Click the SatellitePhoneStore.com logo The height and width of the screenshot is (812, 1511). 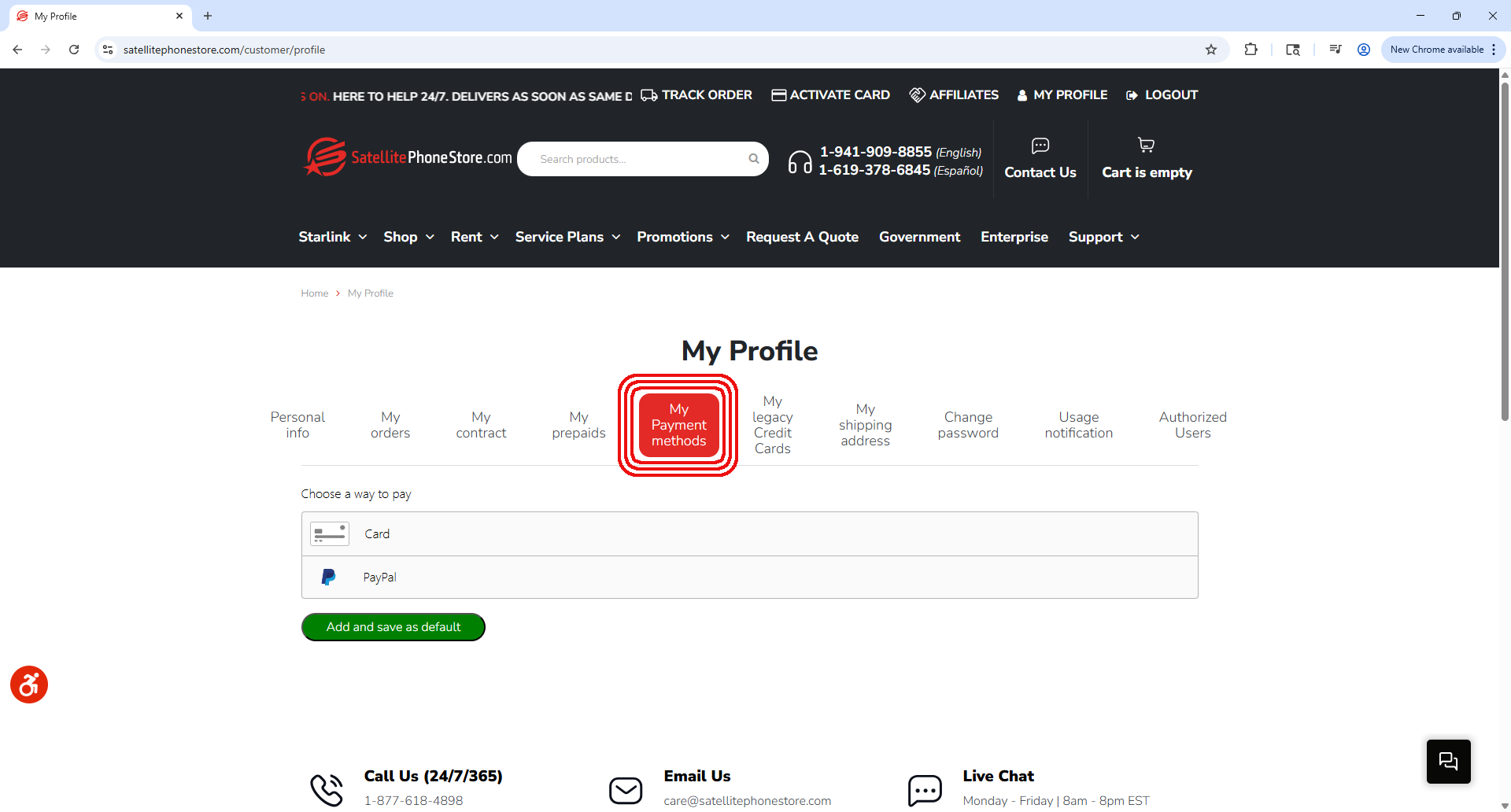point(408,157)
